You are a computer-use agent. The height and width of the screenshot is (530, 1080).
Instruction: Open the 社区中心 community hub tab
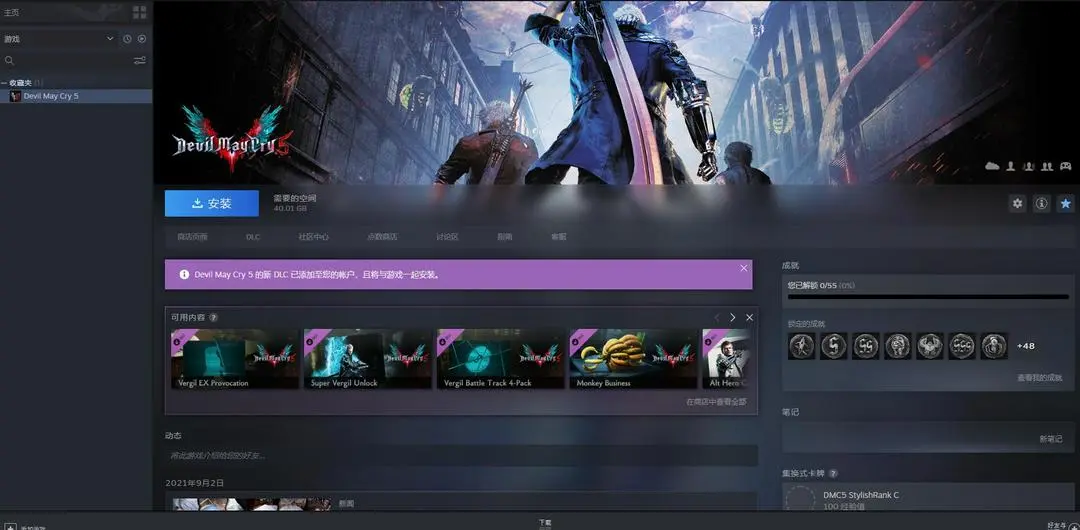tap(313, 236)
